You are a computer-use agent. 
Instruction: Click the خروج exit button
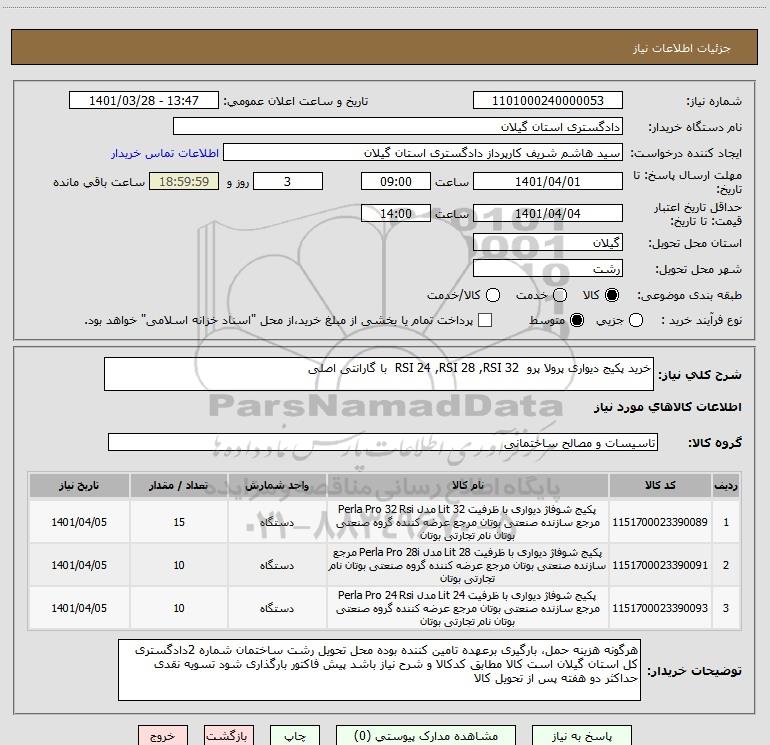163,736
